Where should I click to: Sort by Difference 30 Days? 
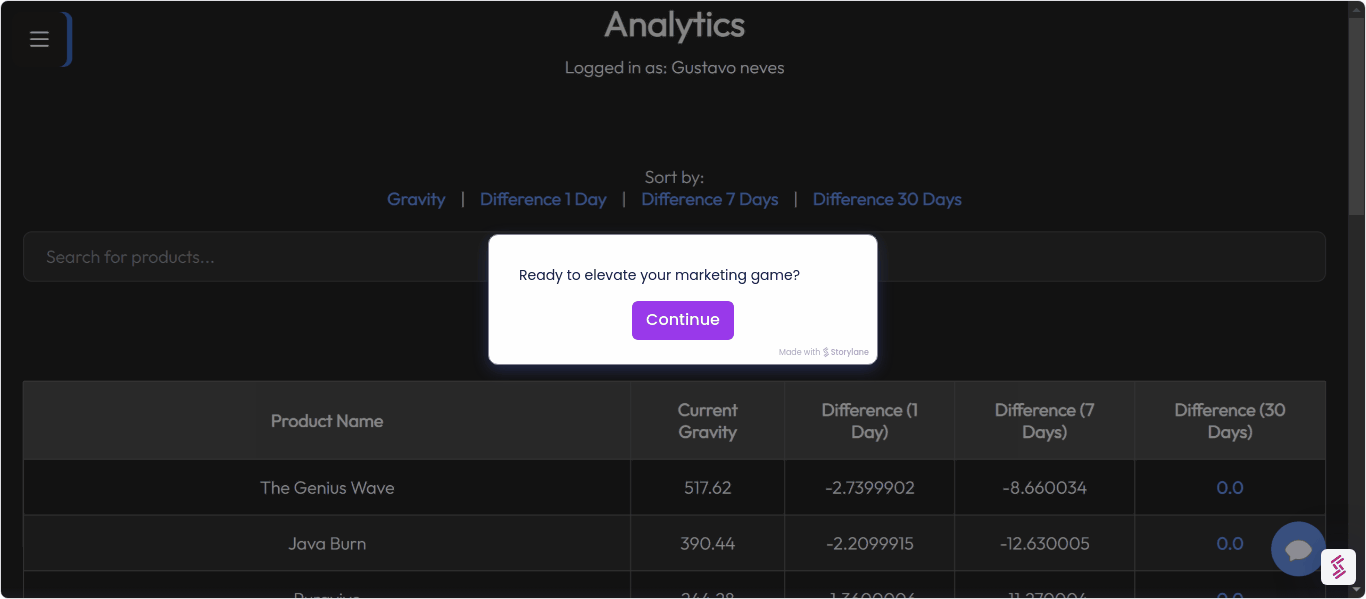point(887,199)
